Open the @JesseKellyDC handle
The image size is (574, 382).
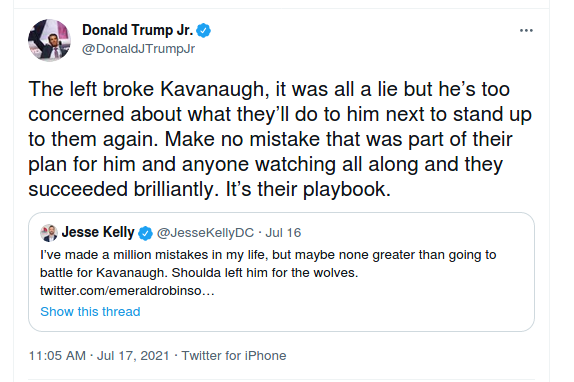point(205,233)
